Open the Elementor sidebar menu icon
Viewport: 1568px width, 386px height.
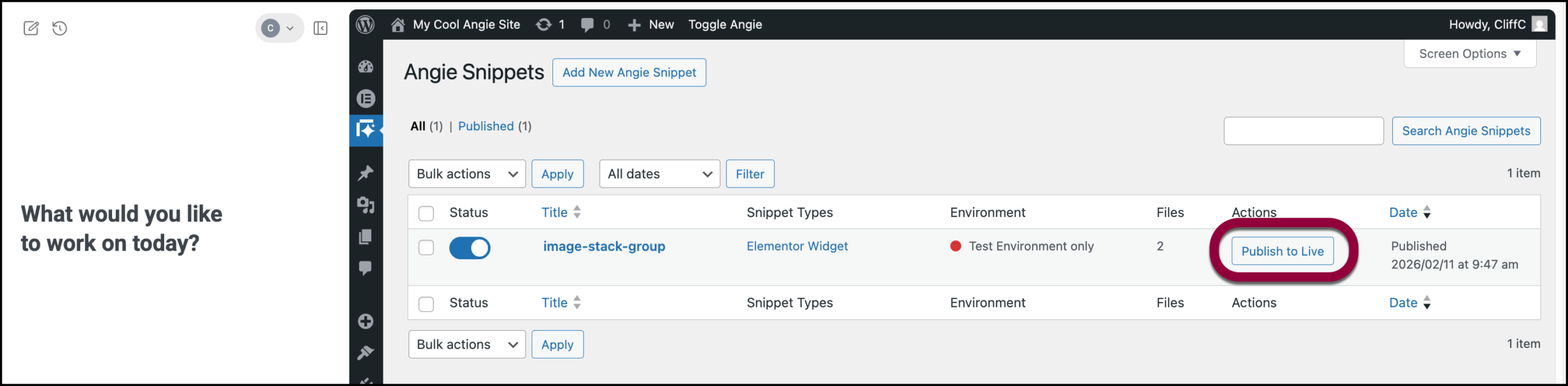coord(366,99)
